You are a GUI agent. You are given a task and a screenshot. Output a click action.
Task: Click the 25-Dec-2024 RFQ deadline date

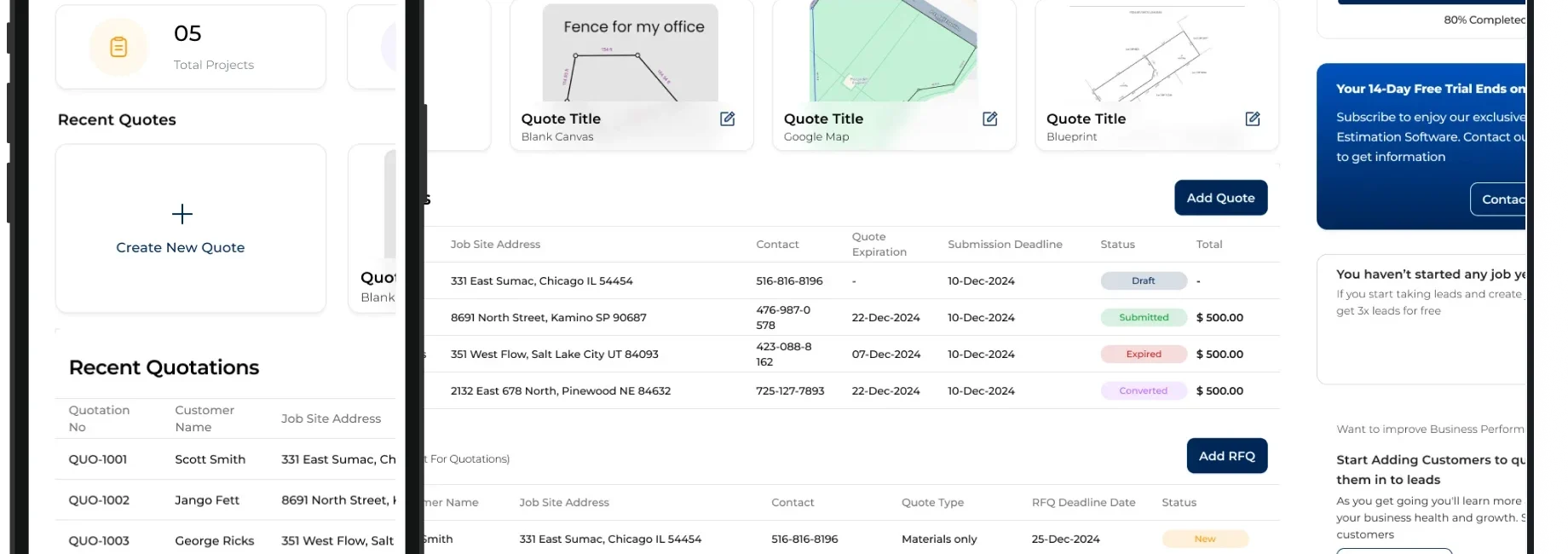[1066, 540]
